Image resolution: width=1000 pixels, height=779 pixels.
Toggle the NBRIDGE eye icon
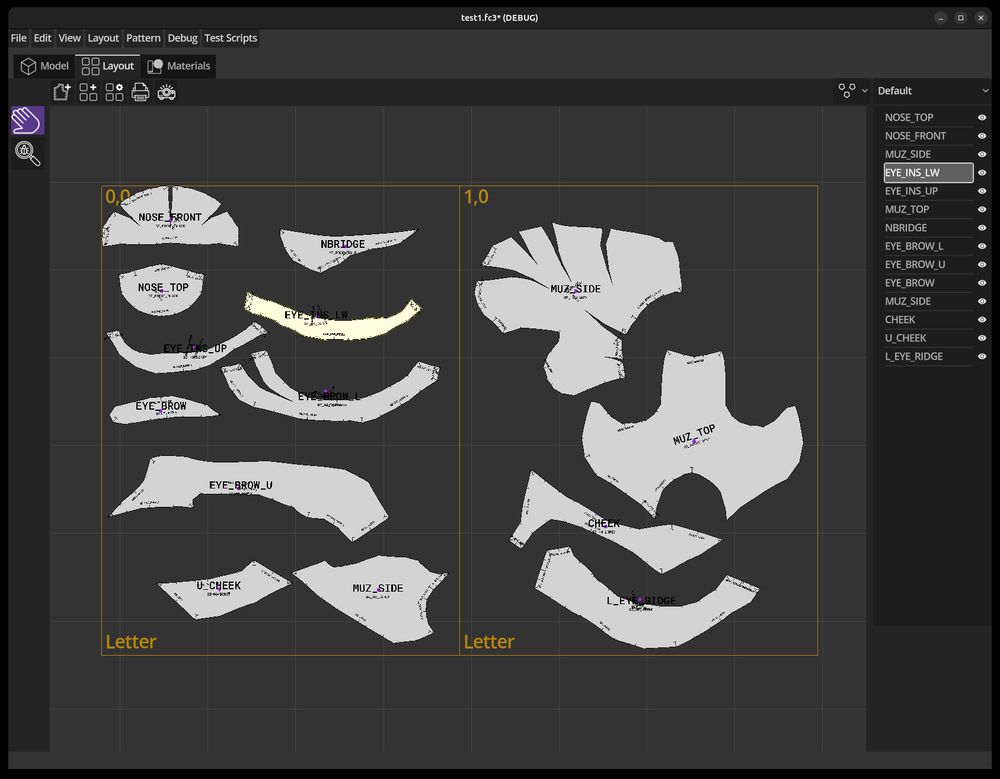[x=982, y=228]
